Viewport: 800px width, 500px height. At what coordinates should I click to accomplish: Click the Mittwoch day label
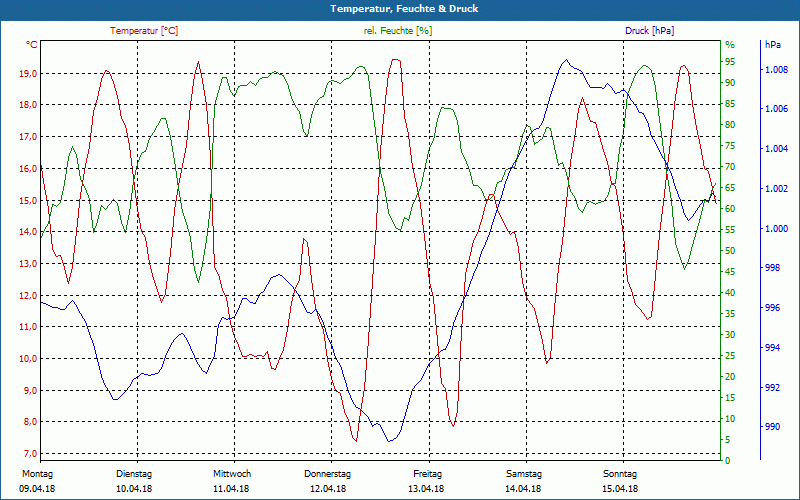[x=232, y=474]
